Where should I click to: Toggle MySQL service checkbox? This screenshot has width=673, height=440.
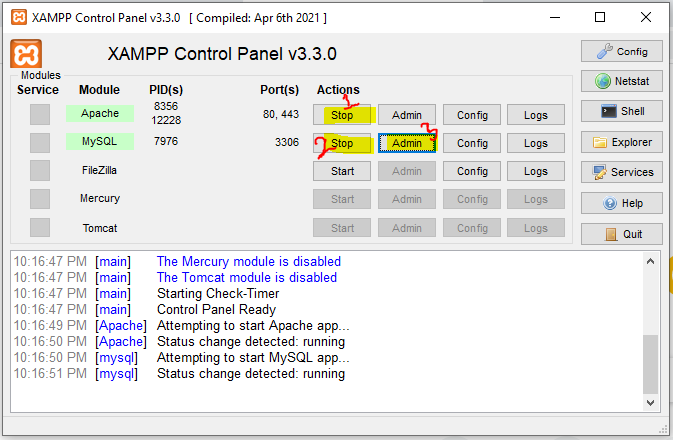40,143
